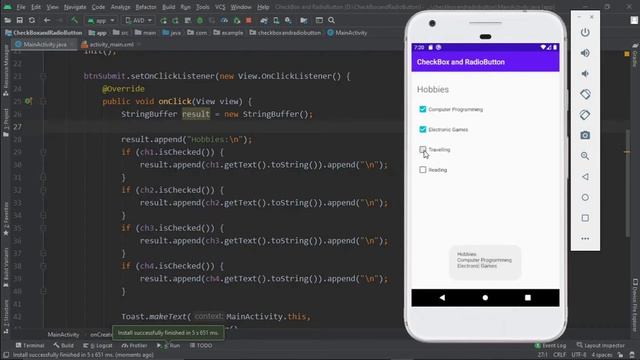Click emulator sidebar Overview square icon
The image size is (640, 360).
(585, 218)
